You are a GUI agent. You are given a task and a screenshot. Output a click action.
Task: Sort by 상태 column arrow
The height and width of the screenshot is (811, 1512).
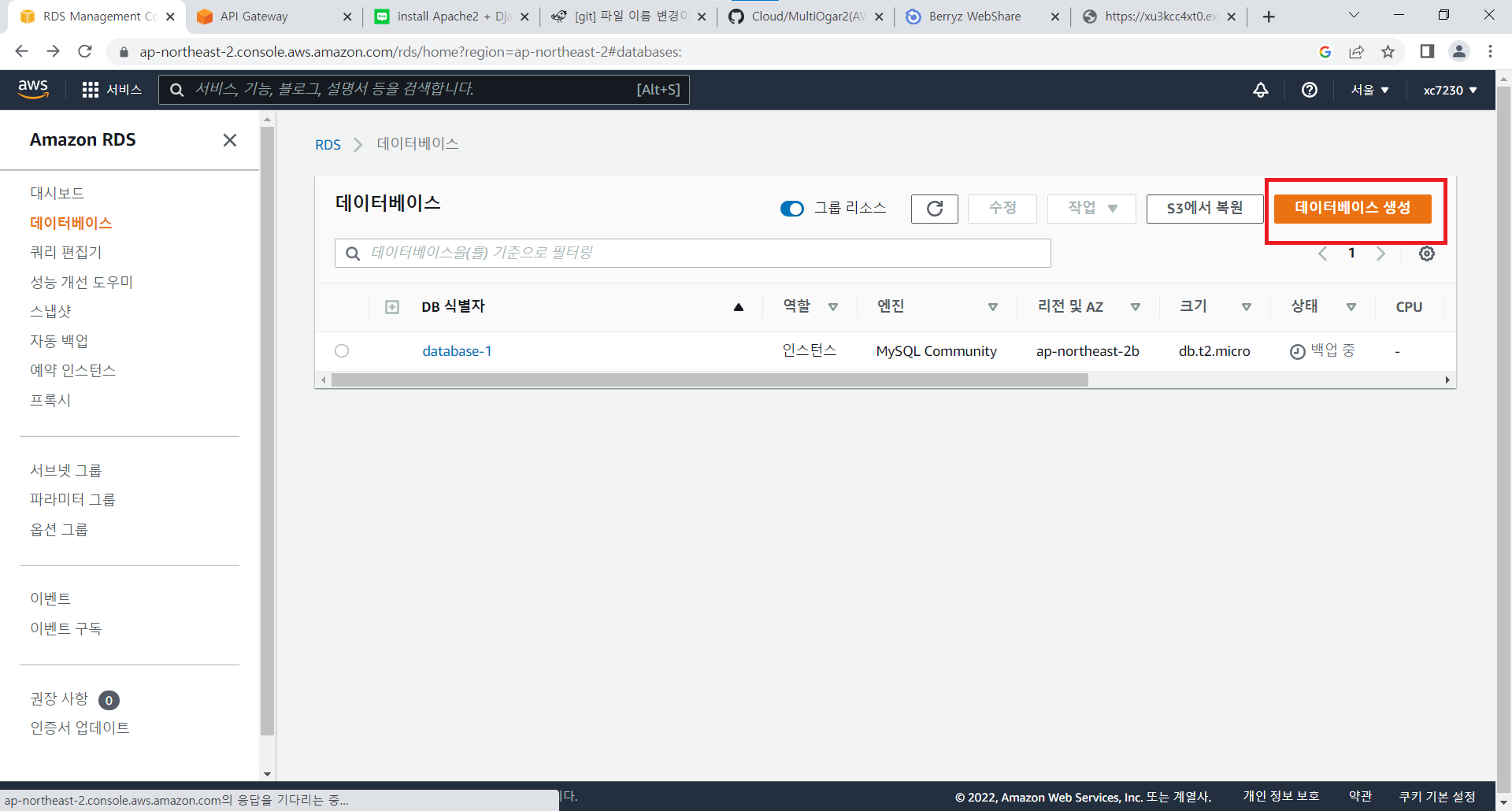pos(1351,307)
